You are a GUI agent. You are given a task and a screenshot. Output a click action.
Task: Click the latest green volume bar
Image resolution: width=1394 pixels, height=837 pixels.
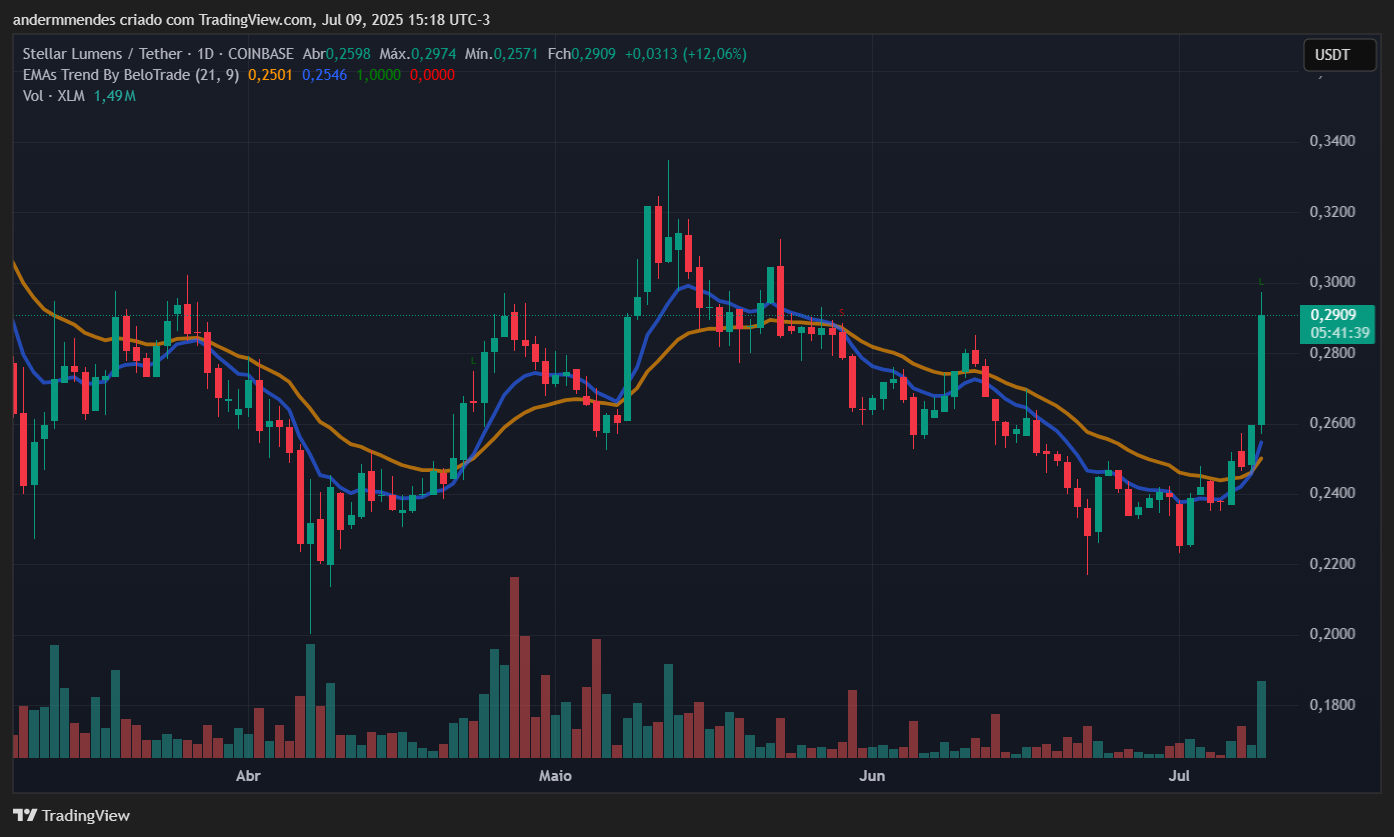point(1262,719)
